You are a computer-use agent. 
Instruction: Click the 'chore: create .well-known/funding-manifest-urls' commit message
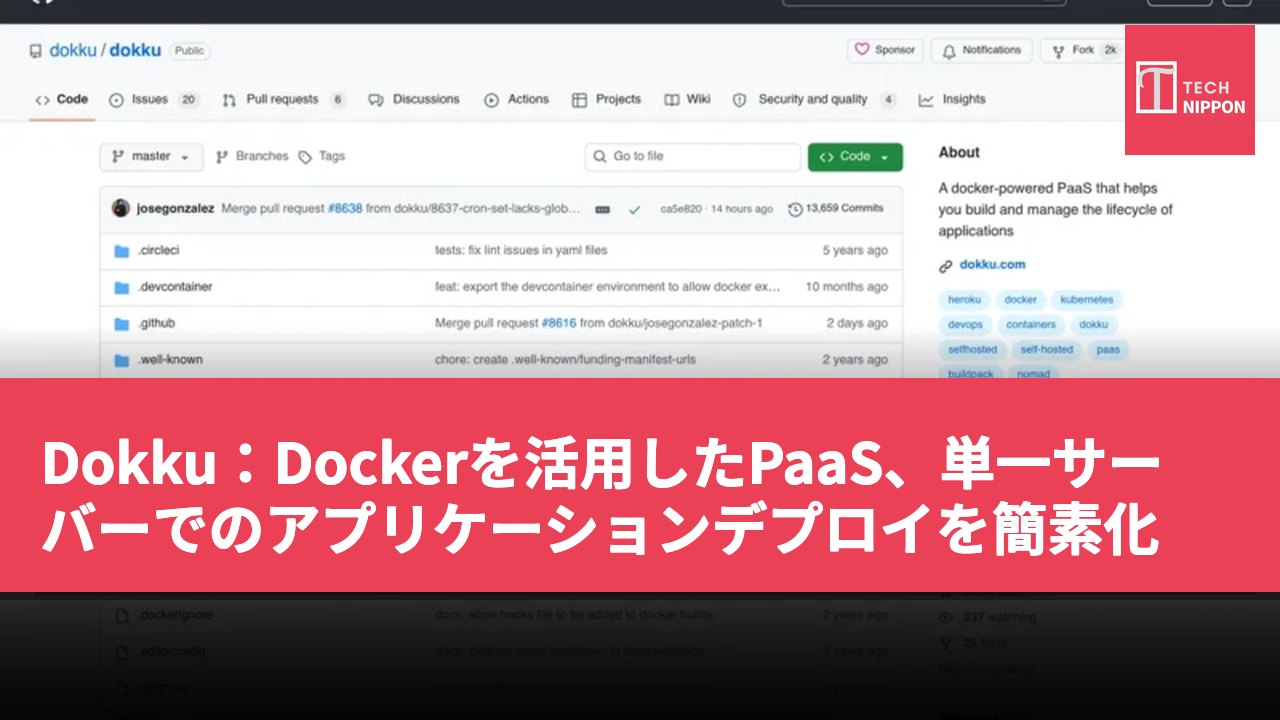tap(565, 360)
